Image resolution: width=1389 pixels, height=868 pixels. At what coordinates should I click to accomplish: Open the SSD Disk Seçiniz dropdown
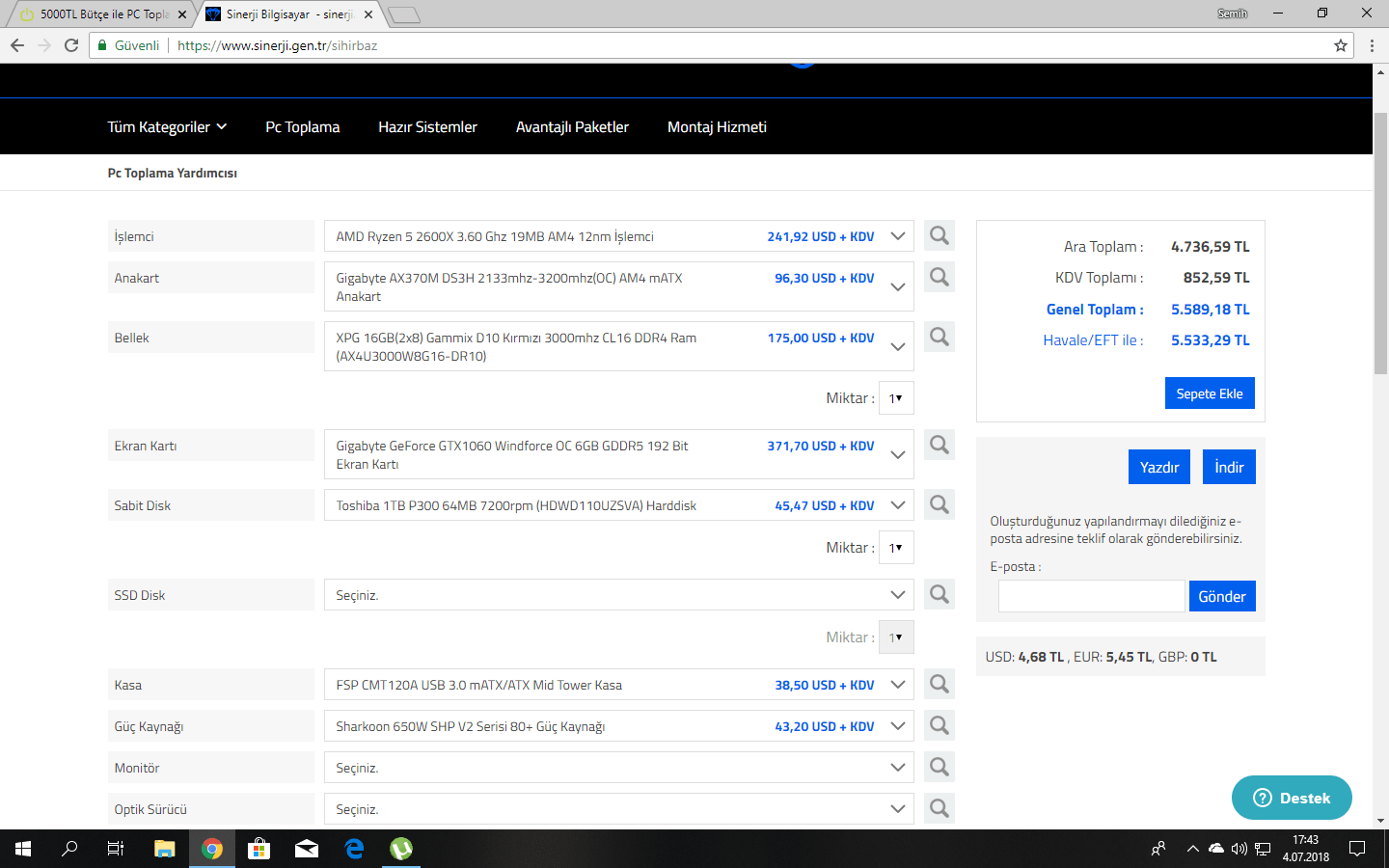click(619, 595)
